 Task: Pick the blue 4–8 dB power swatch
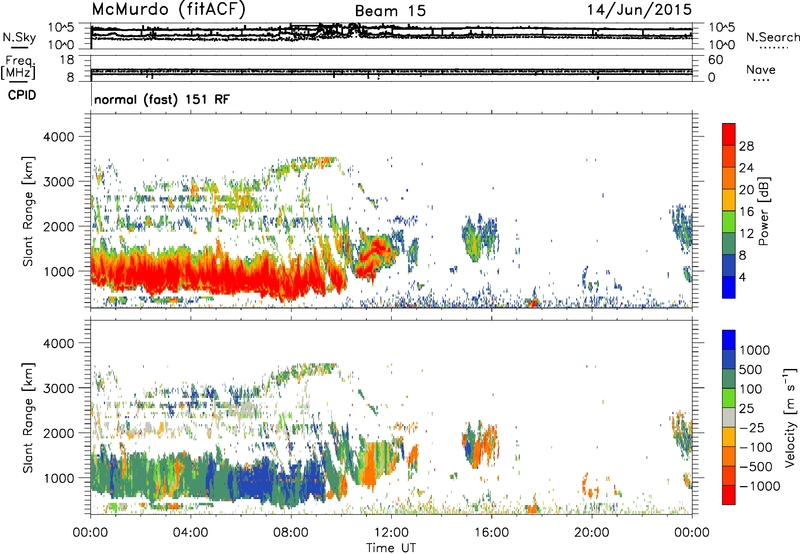[x=729, y=265]
